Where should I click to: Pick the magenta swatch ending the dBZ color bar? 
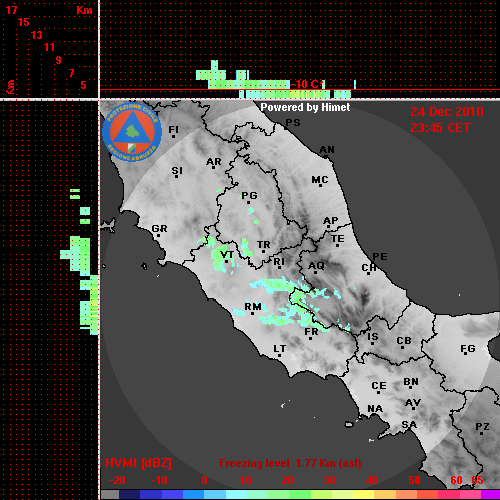pos(490,495)
